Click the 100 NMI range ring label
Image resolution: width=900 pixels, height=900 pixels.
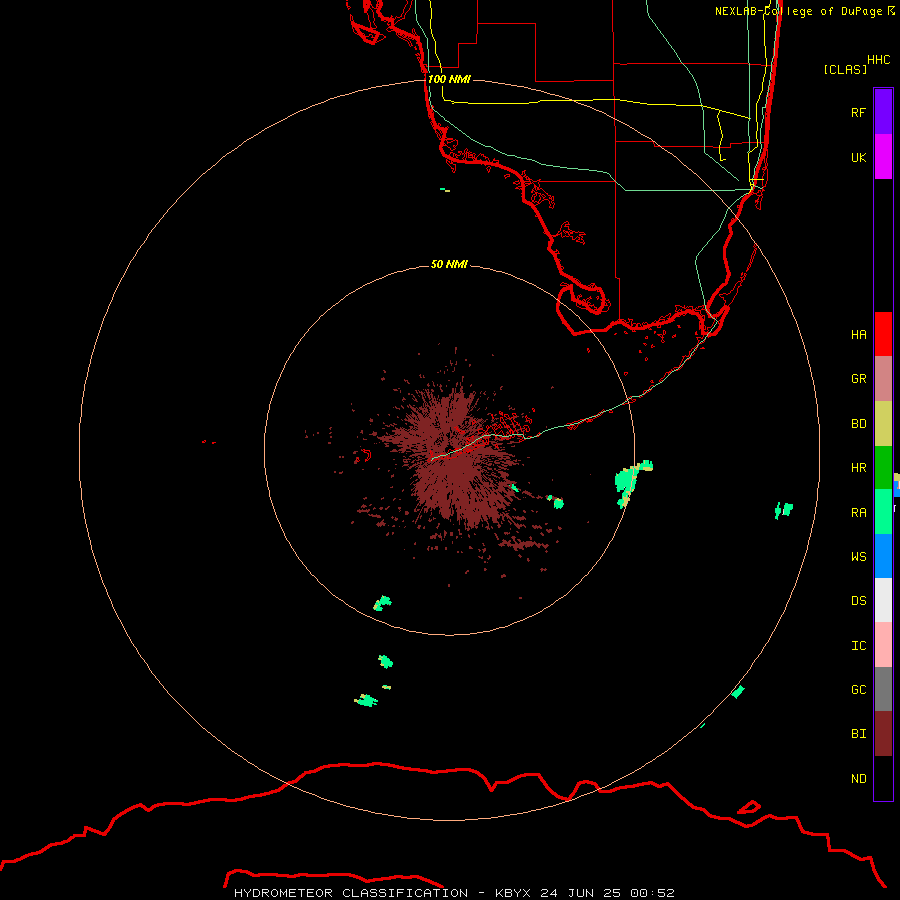tap(449, 79)
